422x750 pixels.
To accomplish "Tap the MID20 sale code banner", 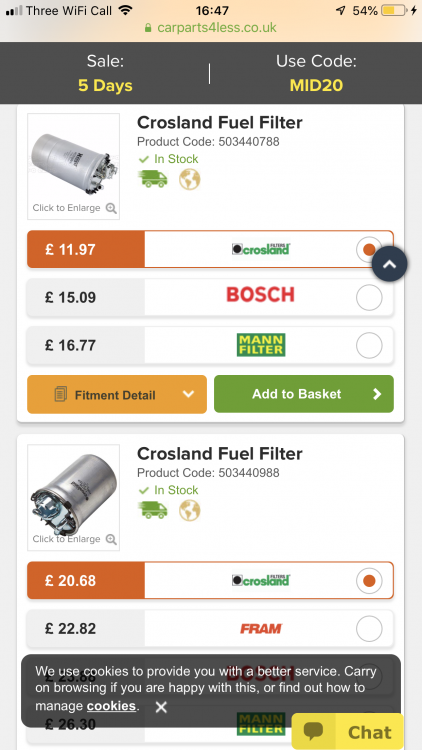I will pos(316,73).
